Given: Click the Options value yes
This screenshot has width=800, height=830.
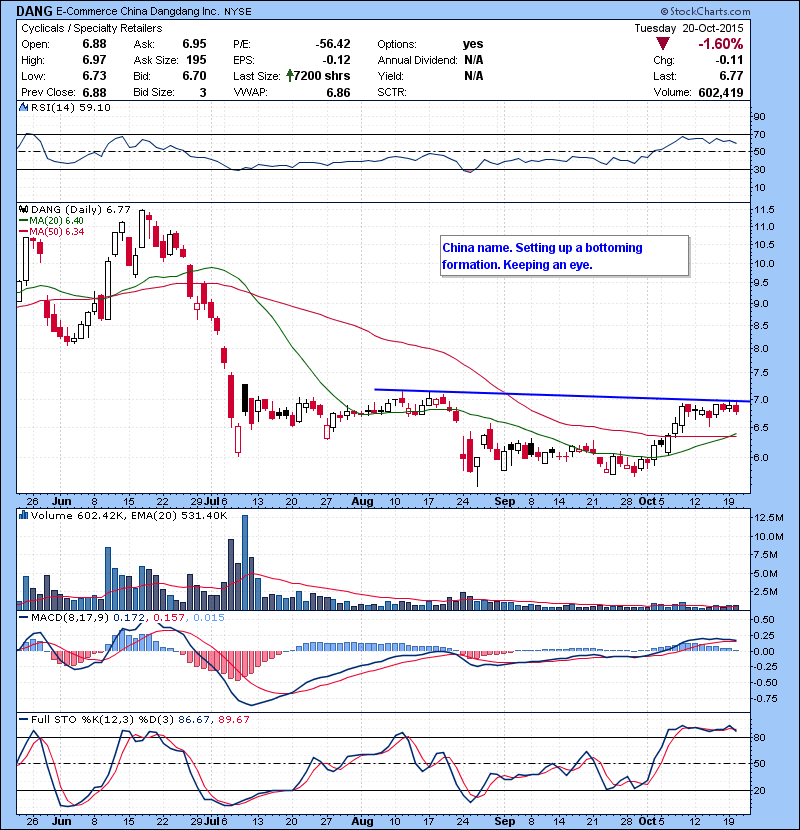Looking at the screenshot, I should pos(473,44).
